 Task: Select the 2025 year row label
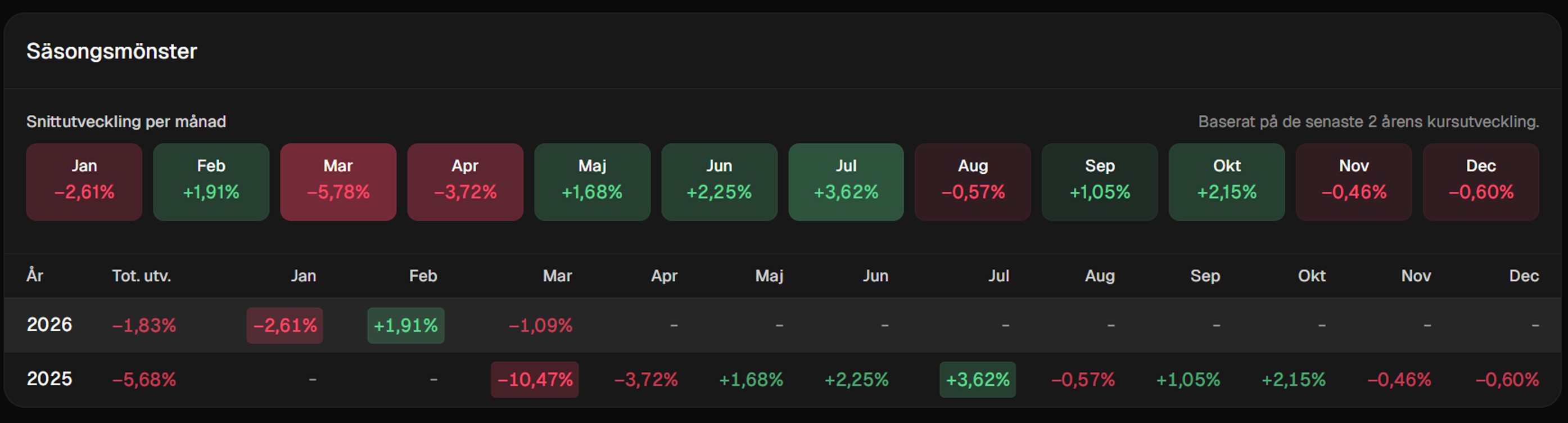click(x=49, y=379)
